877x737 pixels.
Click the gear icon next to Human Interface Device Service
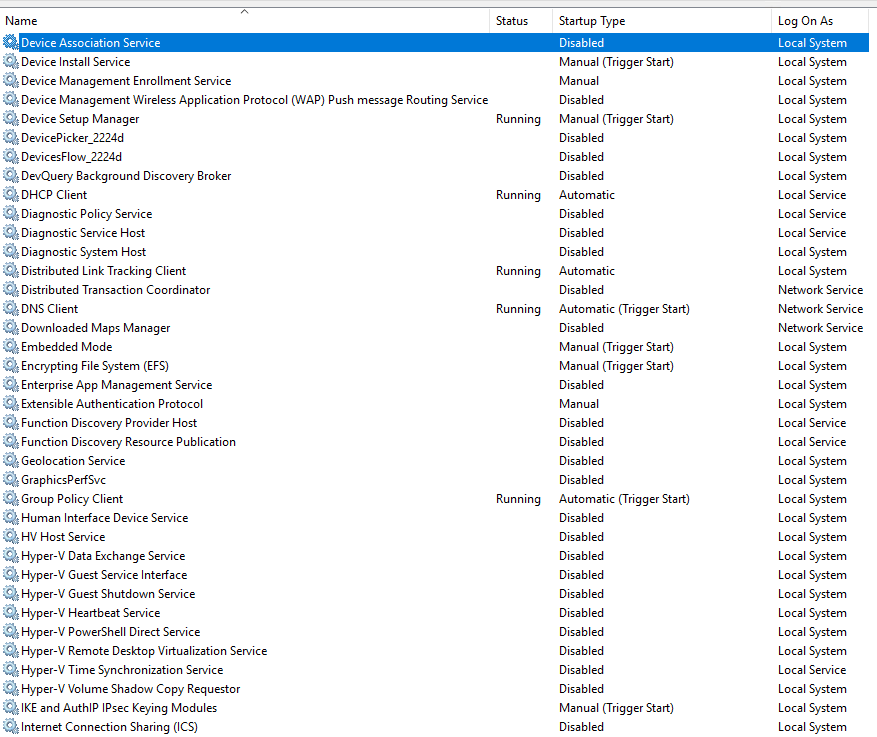pyautogui.click(x=11, y=518)
